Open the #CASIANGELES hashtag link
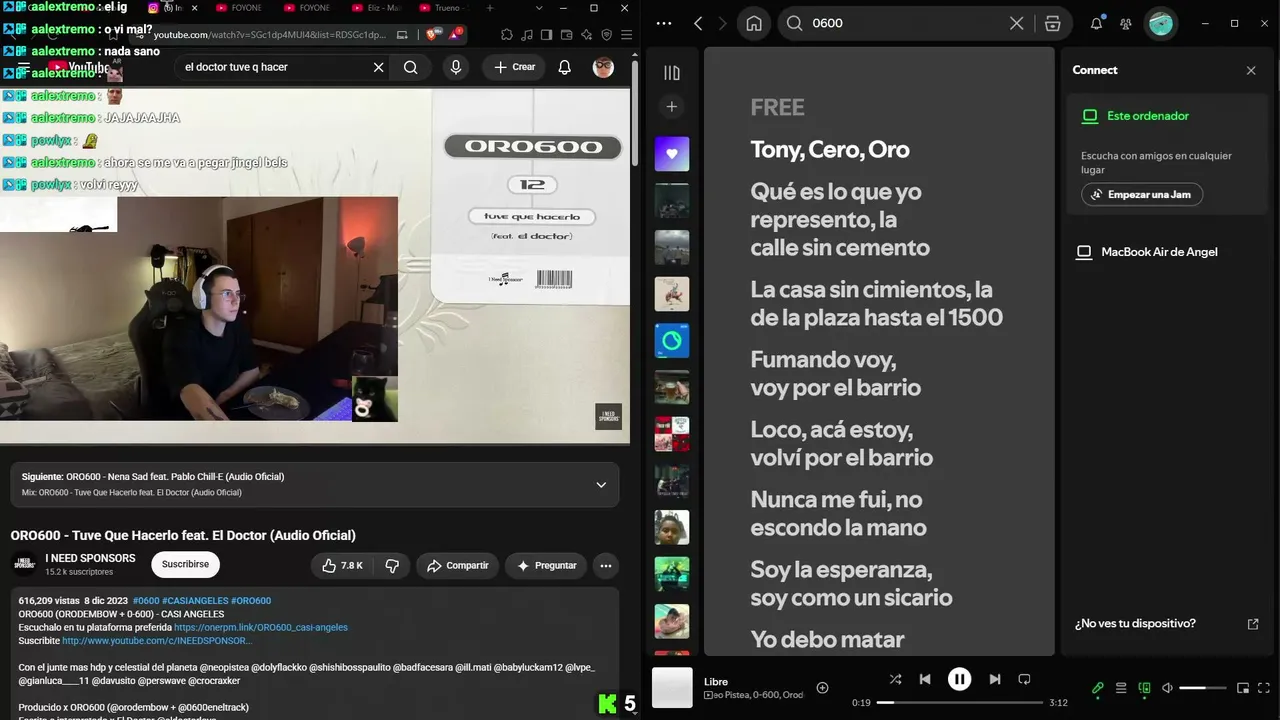 (194, 601)
